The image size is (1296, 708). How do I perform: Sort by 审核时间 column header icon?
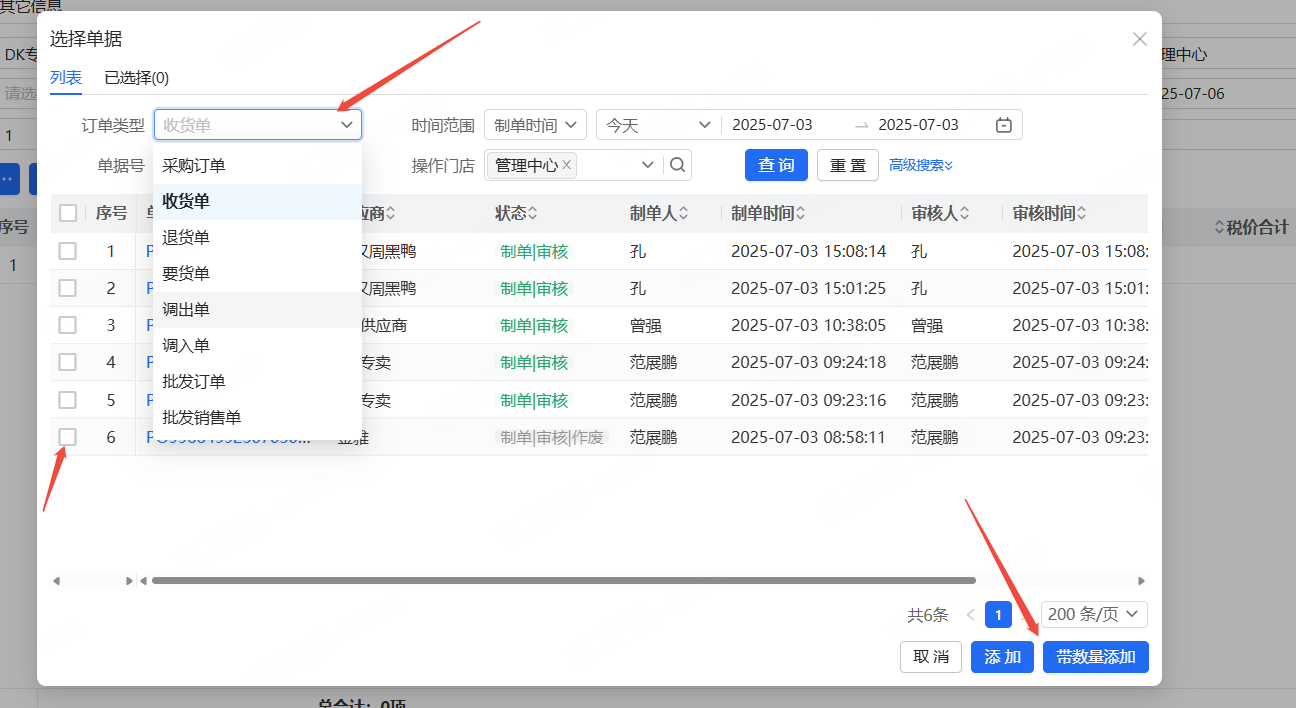1082,213
